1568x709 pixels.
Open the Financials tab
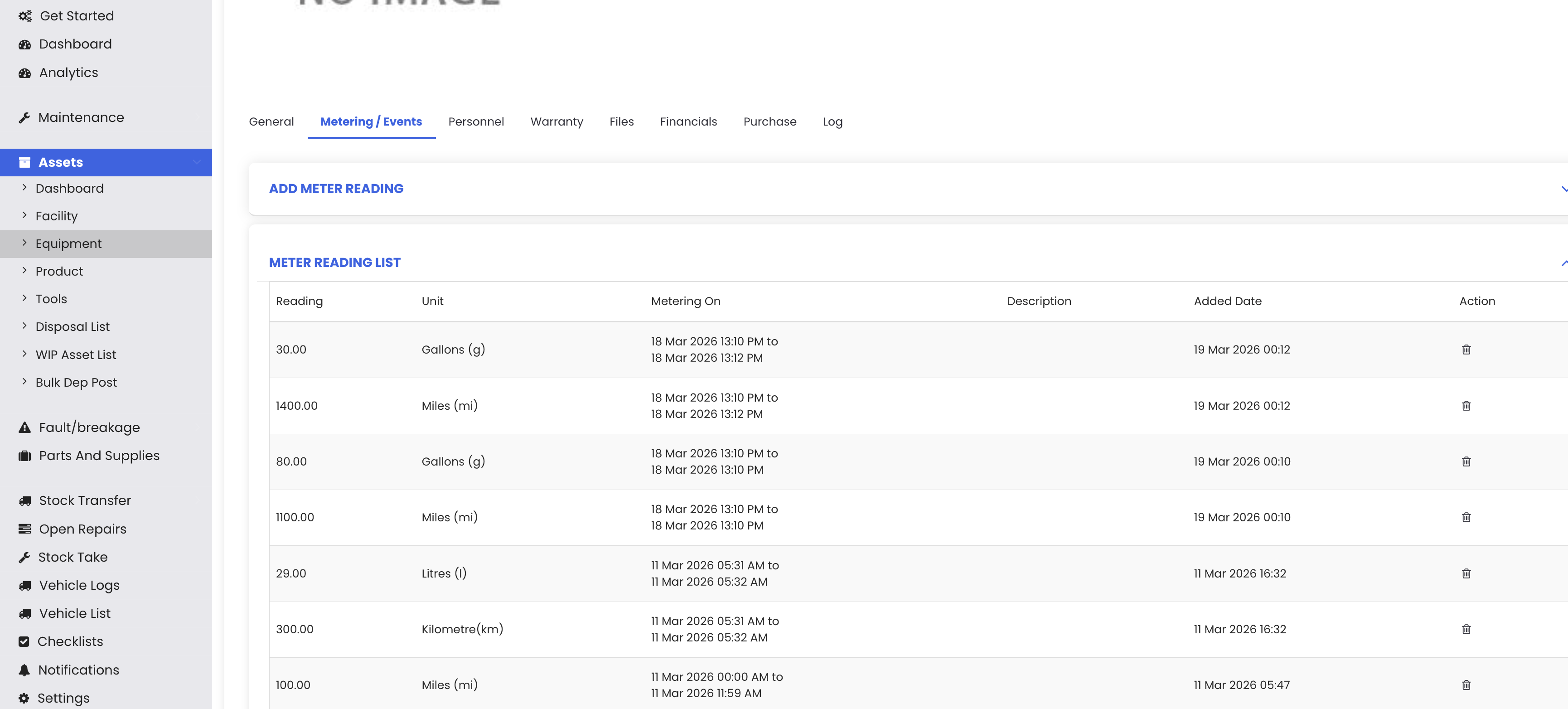[688, 122]
